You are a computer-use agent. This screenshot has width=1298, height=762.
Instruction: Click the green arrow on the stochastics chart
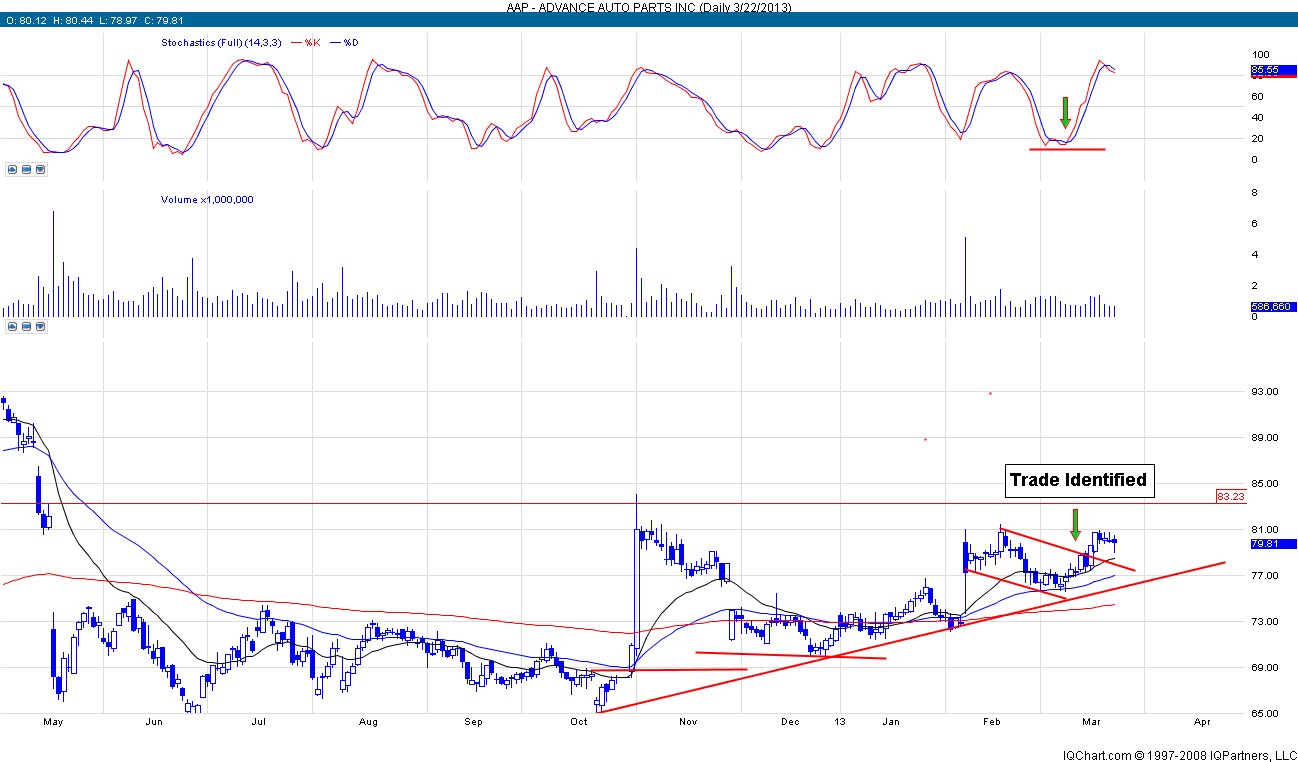[x=1066, y=112]
